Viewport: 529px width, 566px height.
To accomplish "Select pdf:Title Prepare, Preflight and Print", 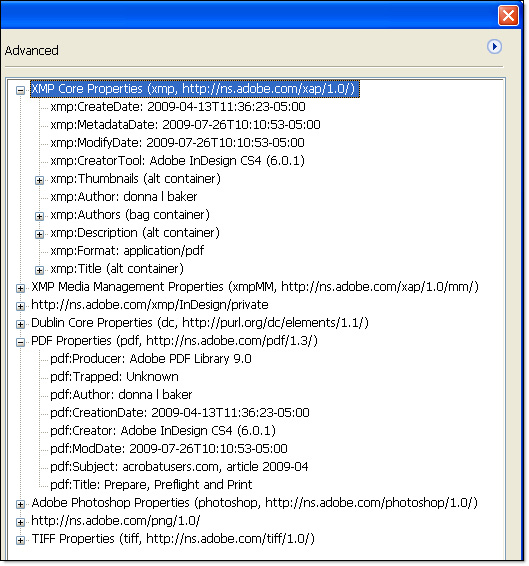I will click(x=151, y=485).
